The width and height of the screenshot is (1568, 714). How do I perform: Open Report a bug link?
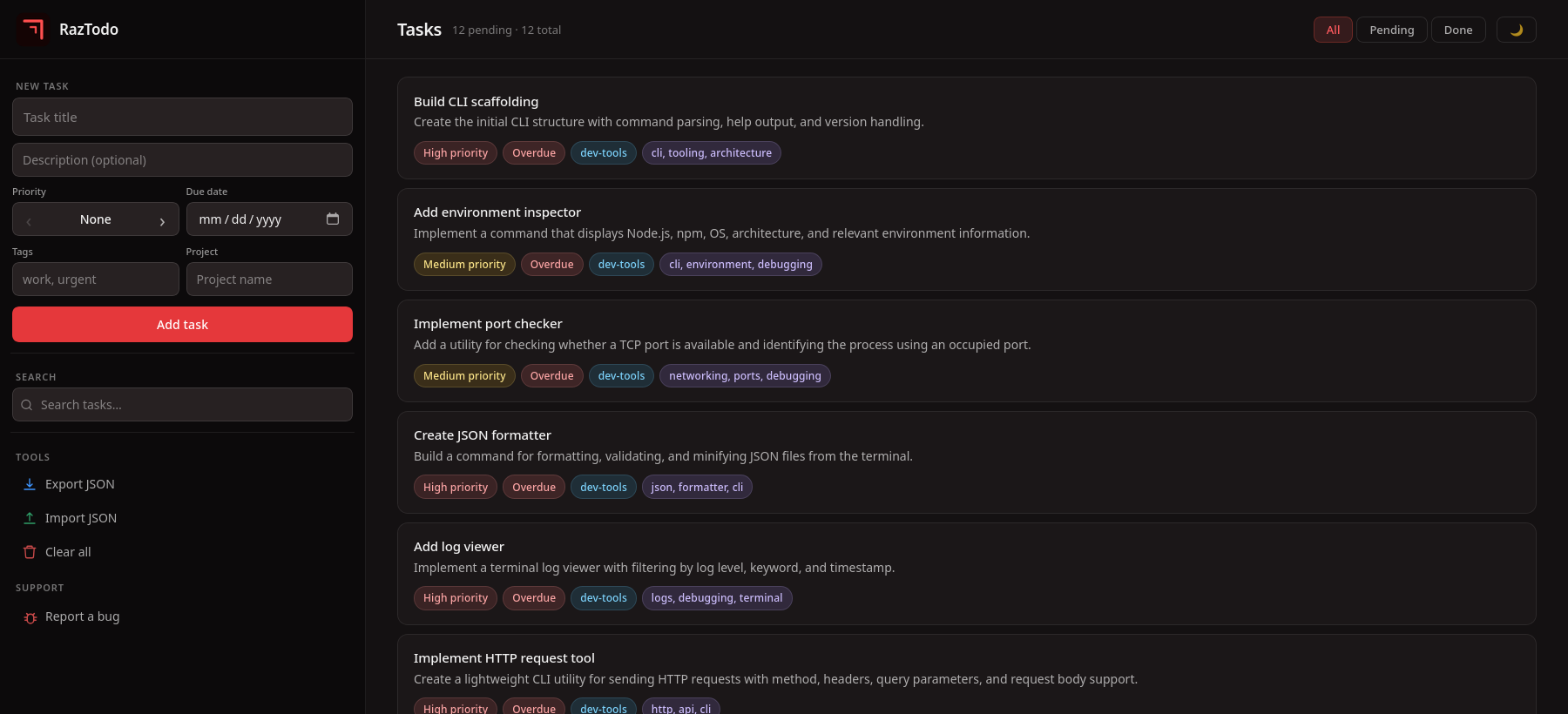83,616
